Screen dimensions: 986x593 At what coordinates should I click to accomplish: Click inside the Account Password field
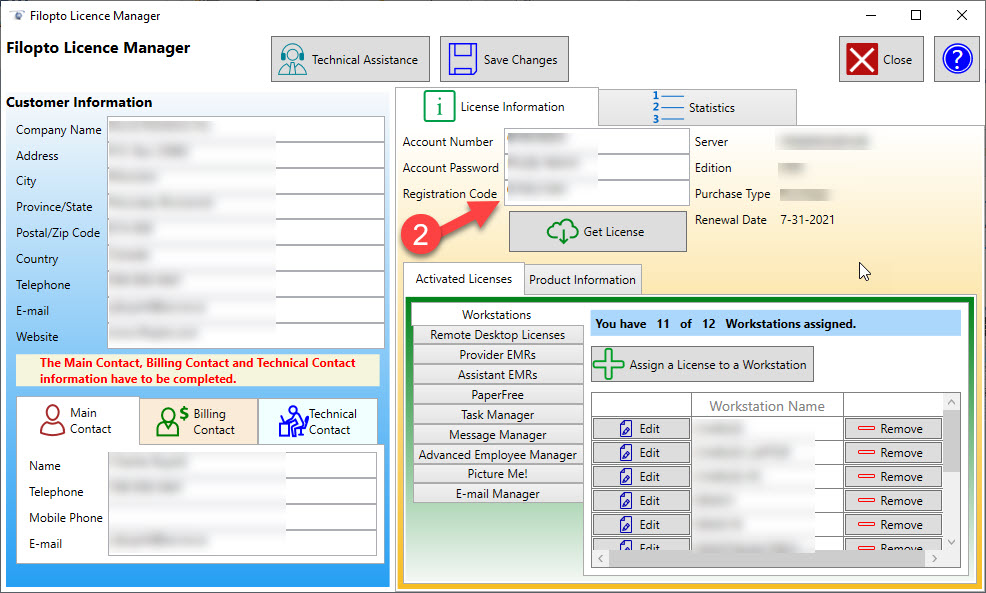597,167
